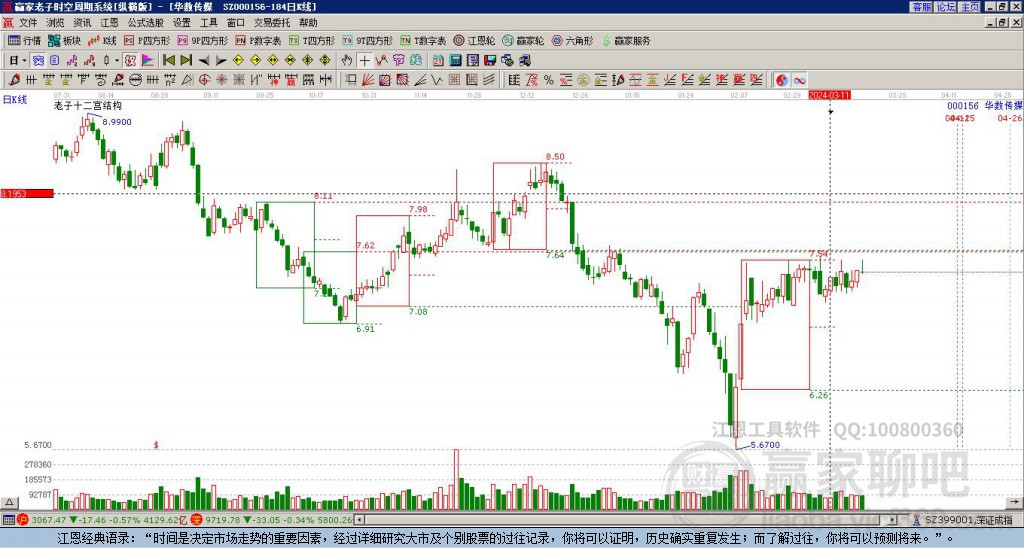
Task: Click the 日K线 chart label
Action: [14, 99]
